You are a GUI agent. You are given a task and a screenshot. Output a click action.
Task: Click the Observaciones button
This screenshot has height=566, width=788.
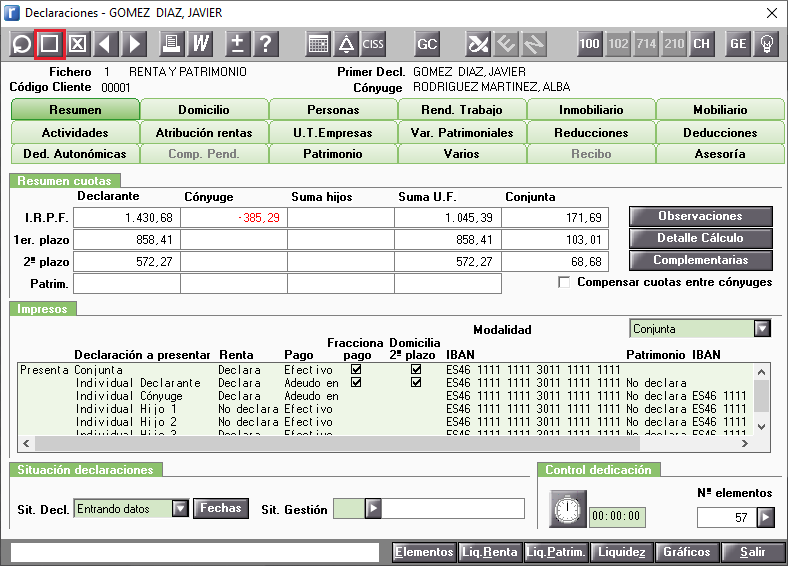[701, 216]
